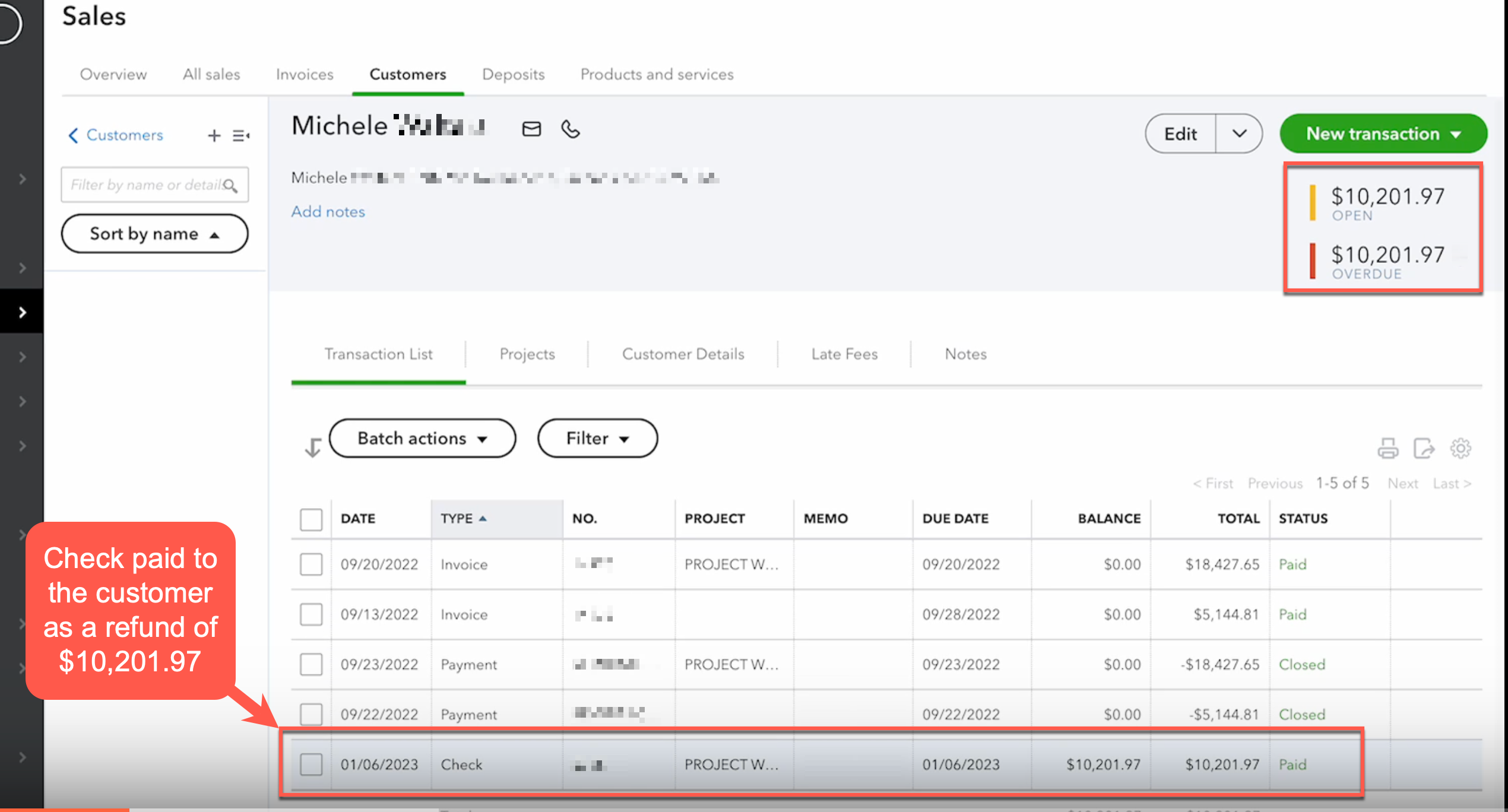Open the arrow dropdown next to Edit
The height and width of the screenshot is (812, 1508).
[x=1238, y=134]
